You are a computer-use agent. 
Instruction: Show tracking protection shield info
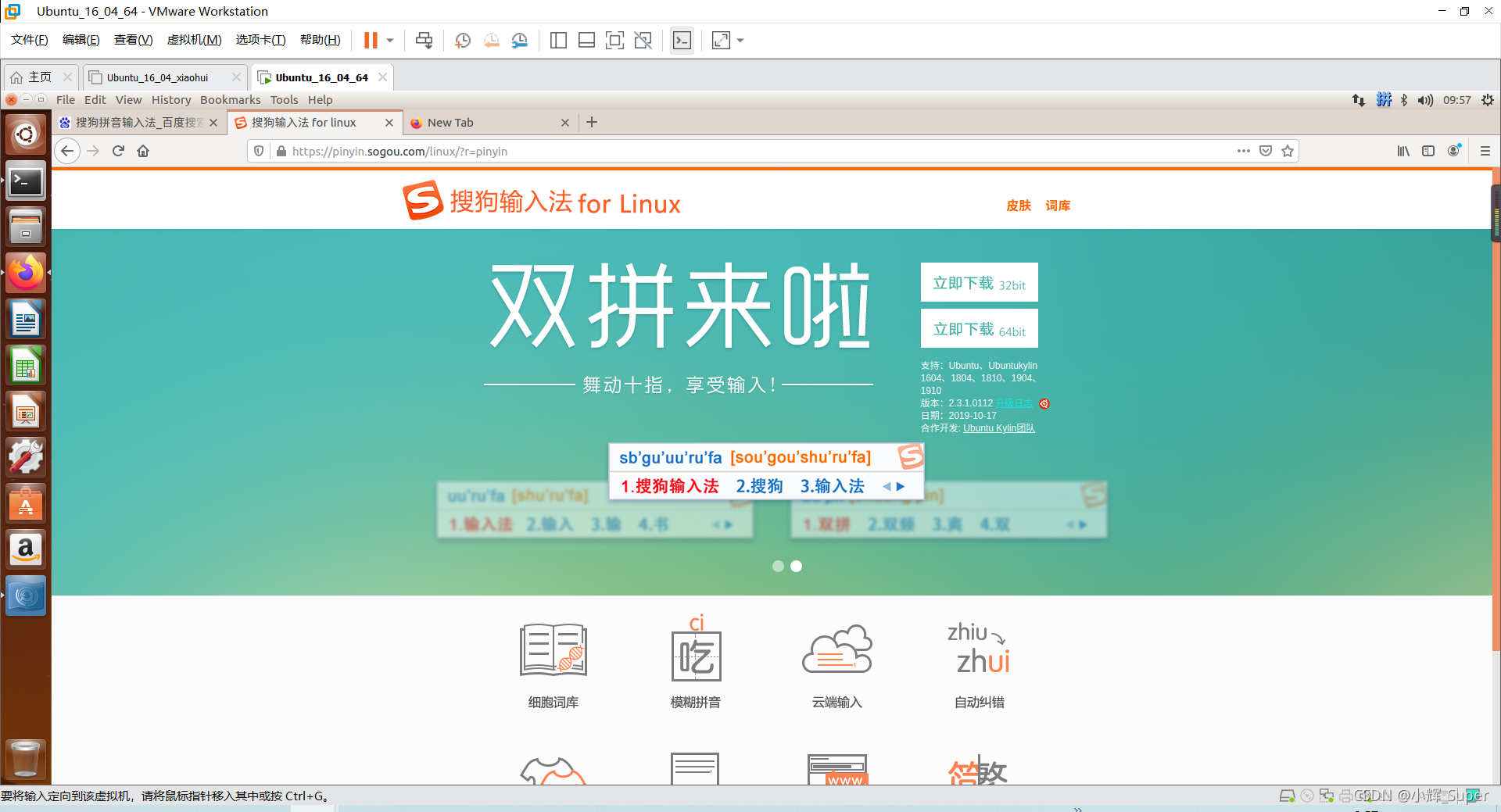tap(259, 151)
